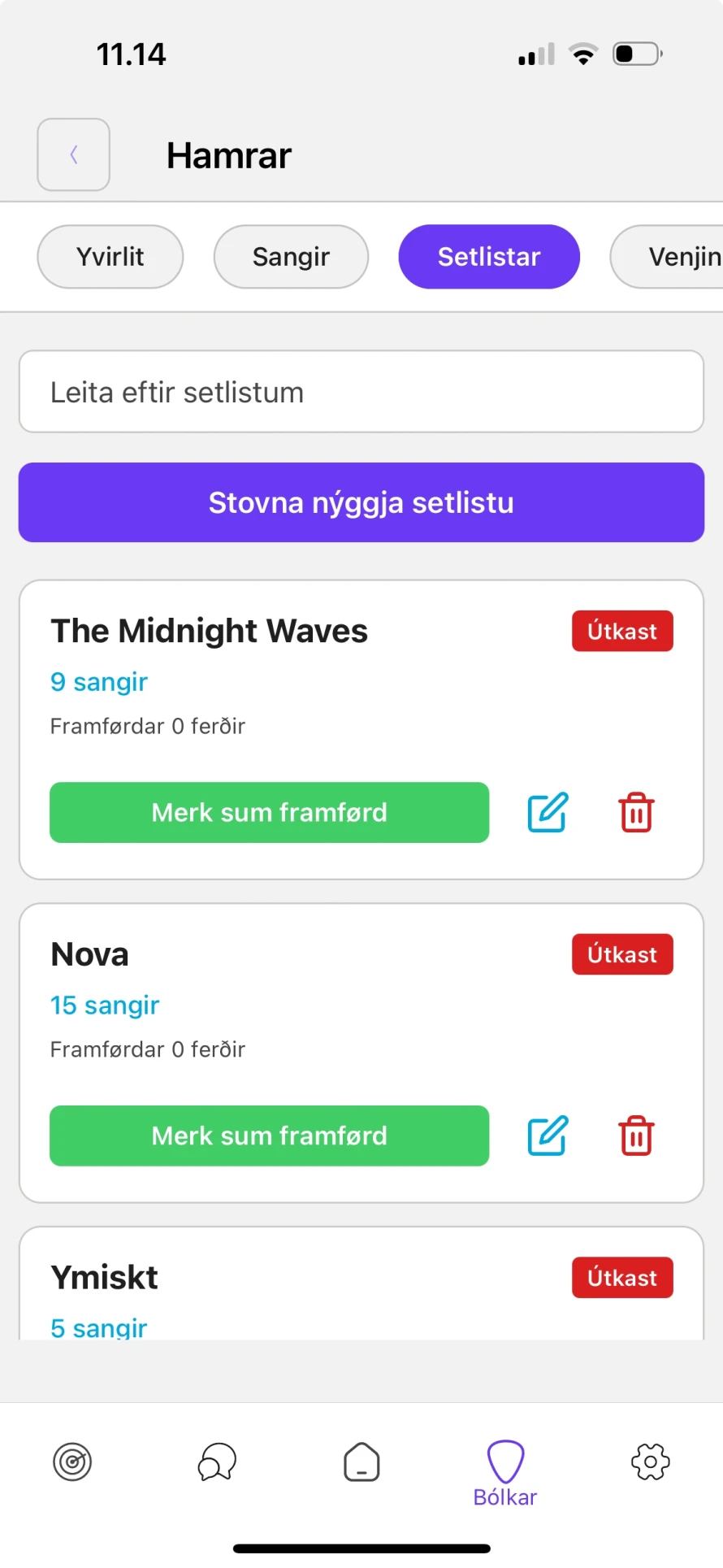Tap the back chevron button
This screenshot has height=1568, width=723.
73,154
